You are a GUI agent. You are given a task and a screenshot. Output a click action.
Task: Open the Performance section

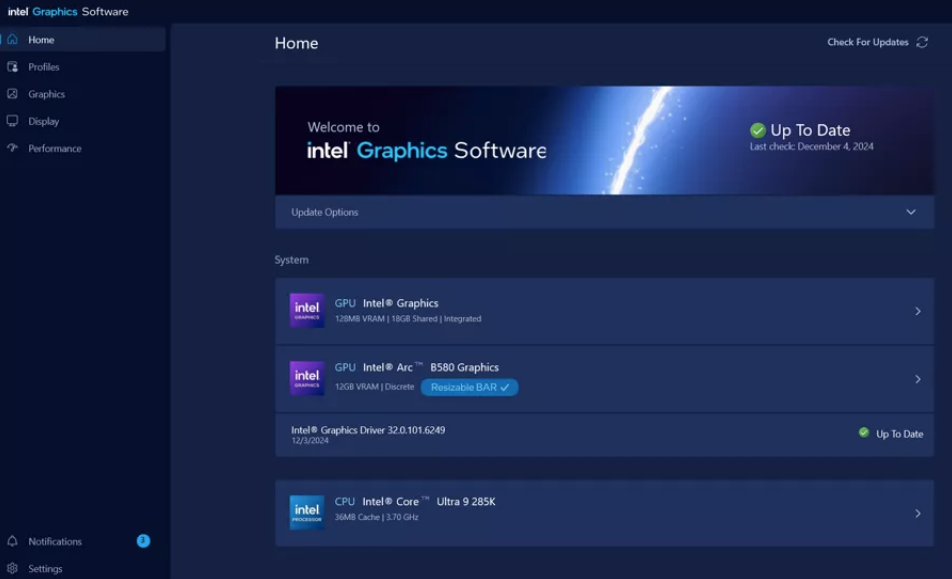click(x=83, y=148)
